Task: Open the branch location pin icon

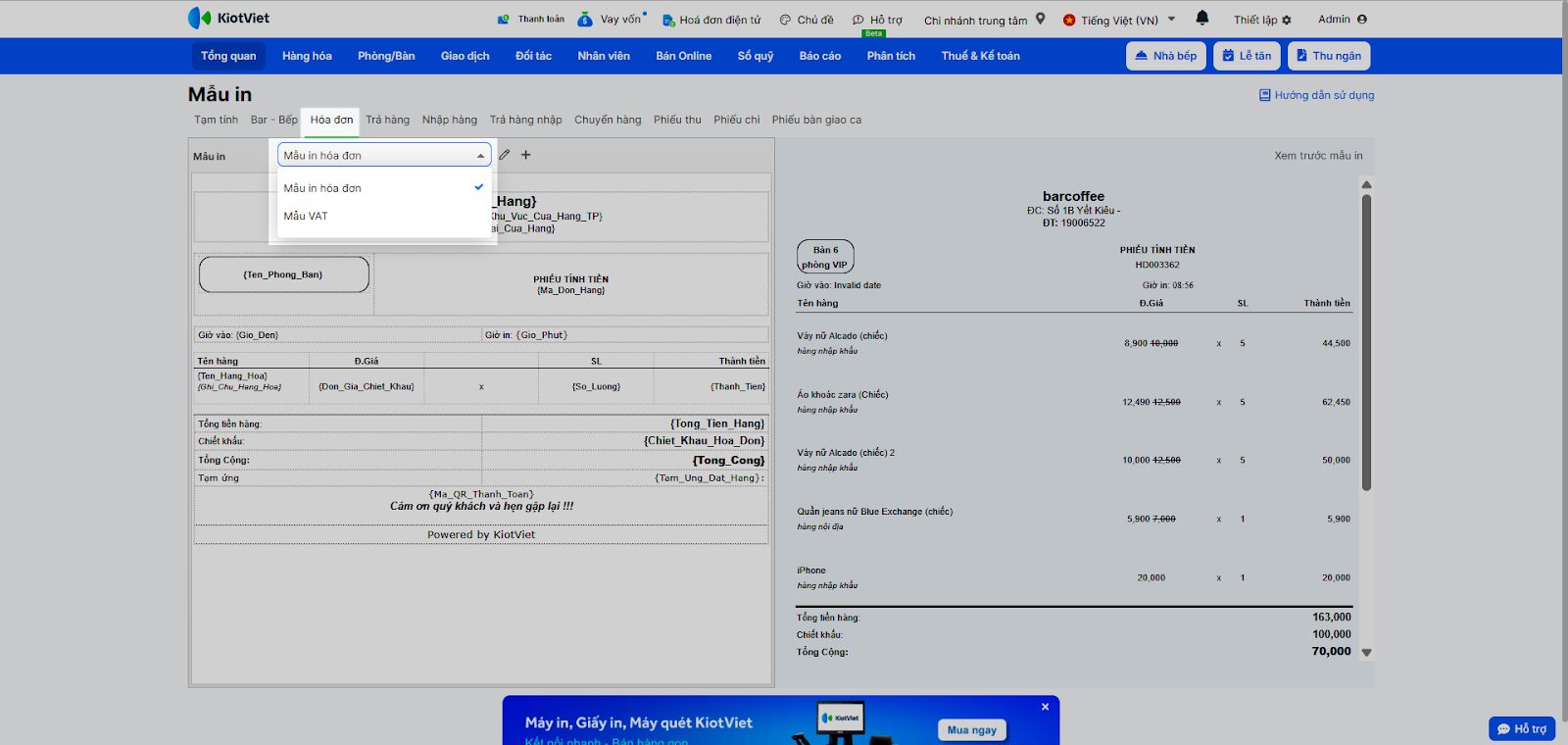Action: pyautogui.click(x=1041, y=19)
